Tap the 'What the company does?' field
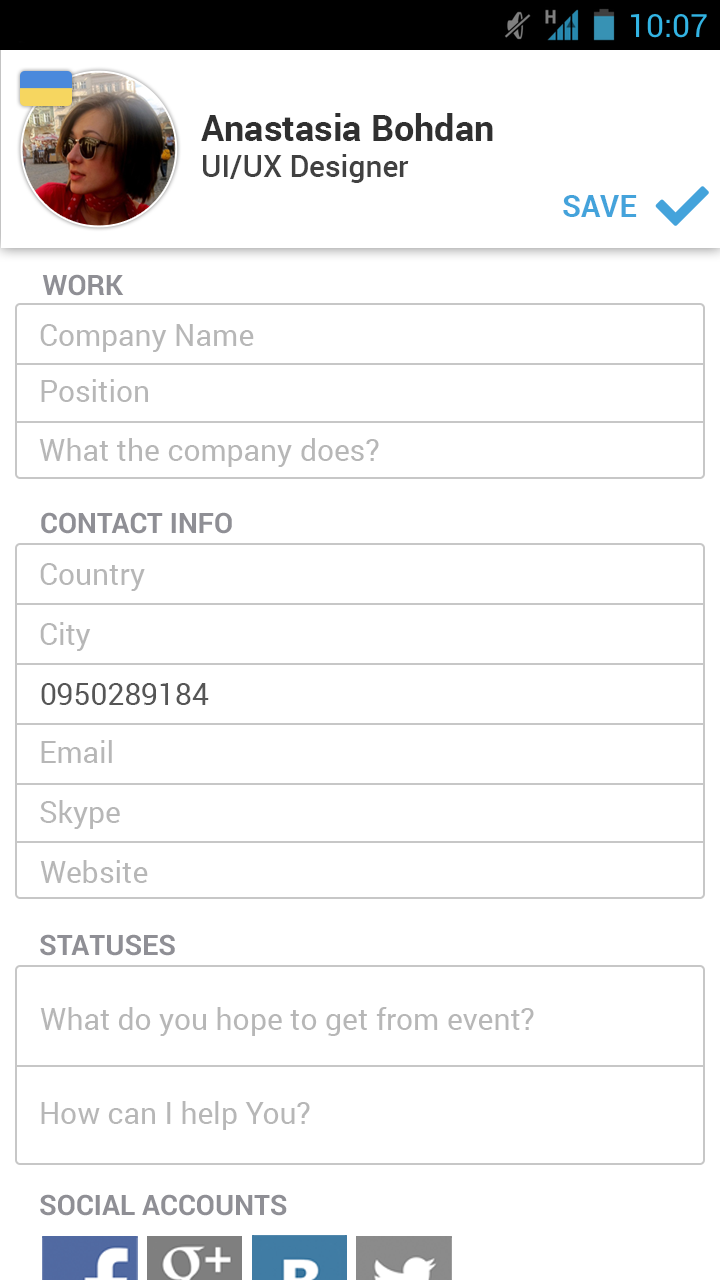Image resolution: width=720 pixels, height=1280 pixels. pos(360,450)
